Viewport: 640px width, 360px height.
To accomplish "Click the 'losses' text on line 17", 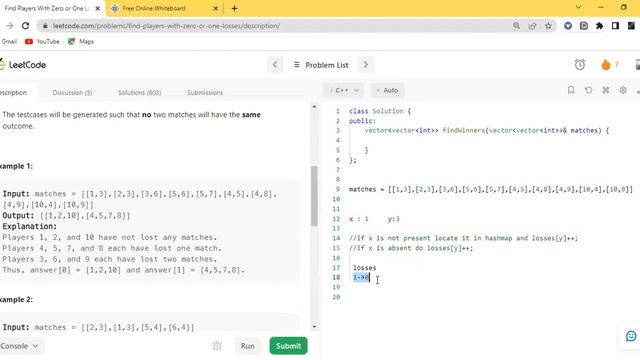I will (364, 268).
